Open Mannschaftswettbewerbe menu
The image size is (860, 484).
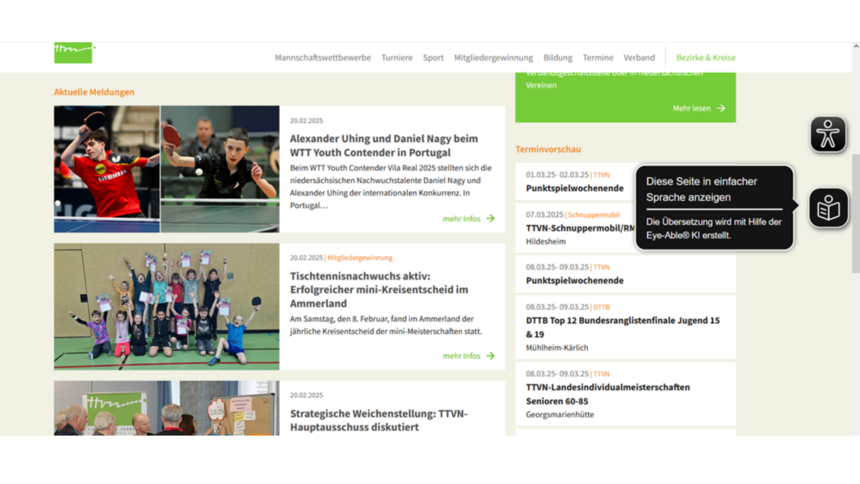(x=322, y=58)
